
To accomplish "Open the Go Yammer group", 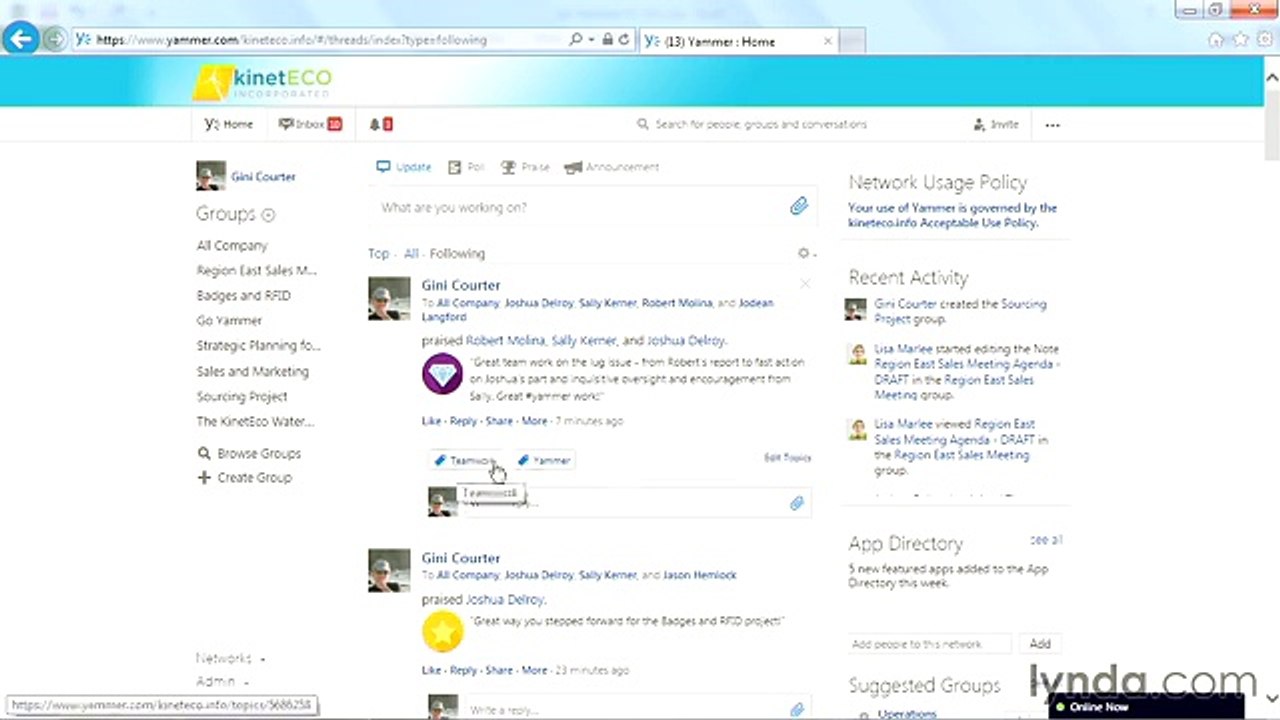I will [229, 321].
